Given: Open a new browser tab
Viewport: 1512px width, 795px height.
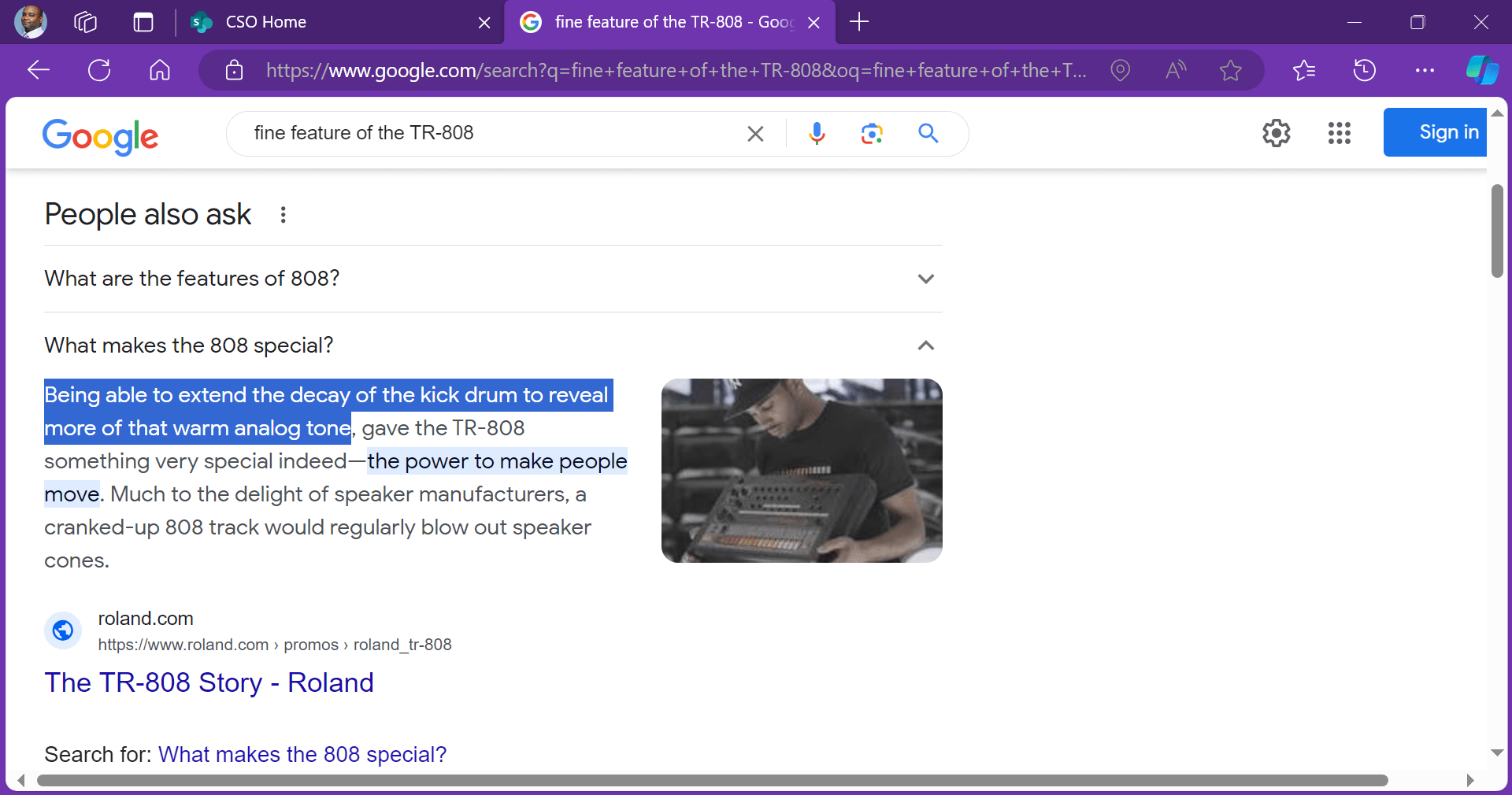Looking at the screenshot, I should 859,22.
